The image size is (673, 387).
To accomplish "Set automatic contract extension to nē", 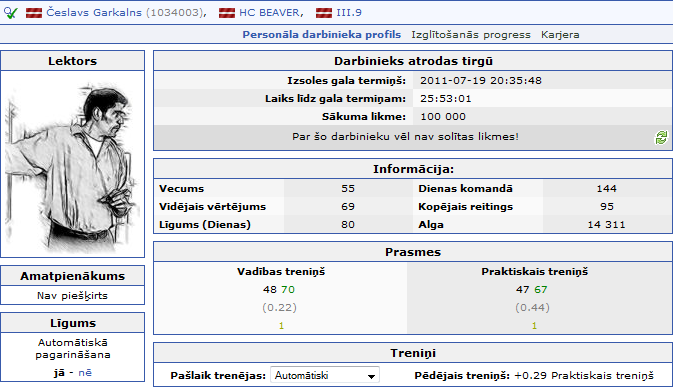I will point(85,372).
